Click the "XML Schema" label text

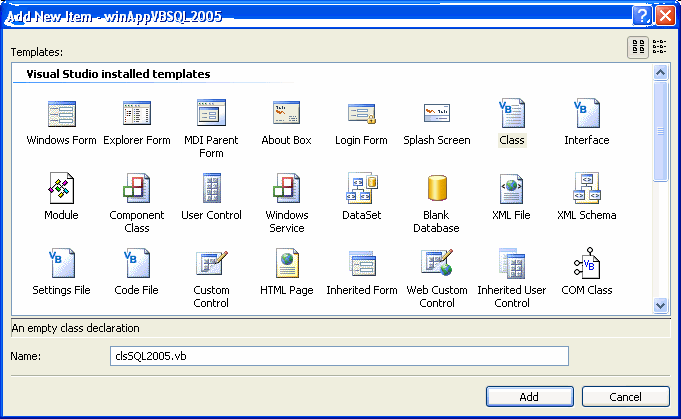[x=587, y=215]
